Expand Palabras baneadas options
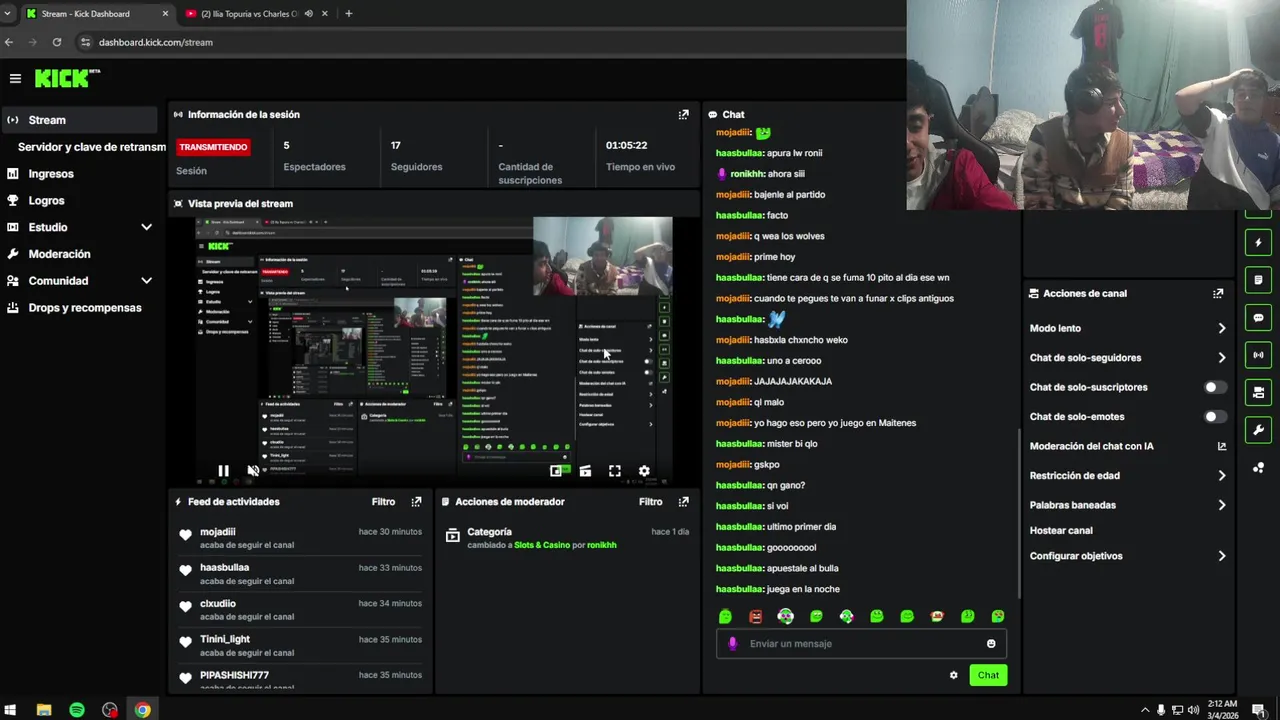1280x720 pixels. coord(1221,505)
